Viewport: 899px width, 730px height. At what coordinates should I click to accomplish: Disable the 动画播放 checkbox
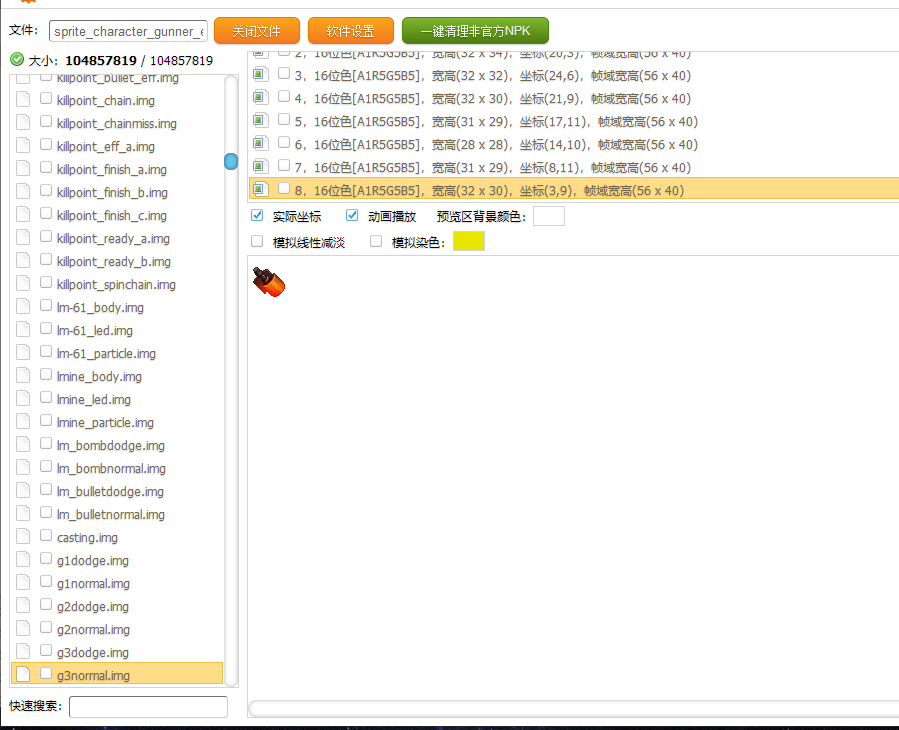(x=352, y=216)
